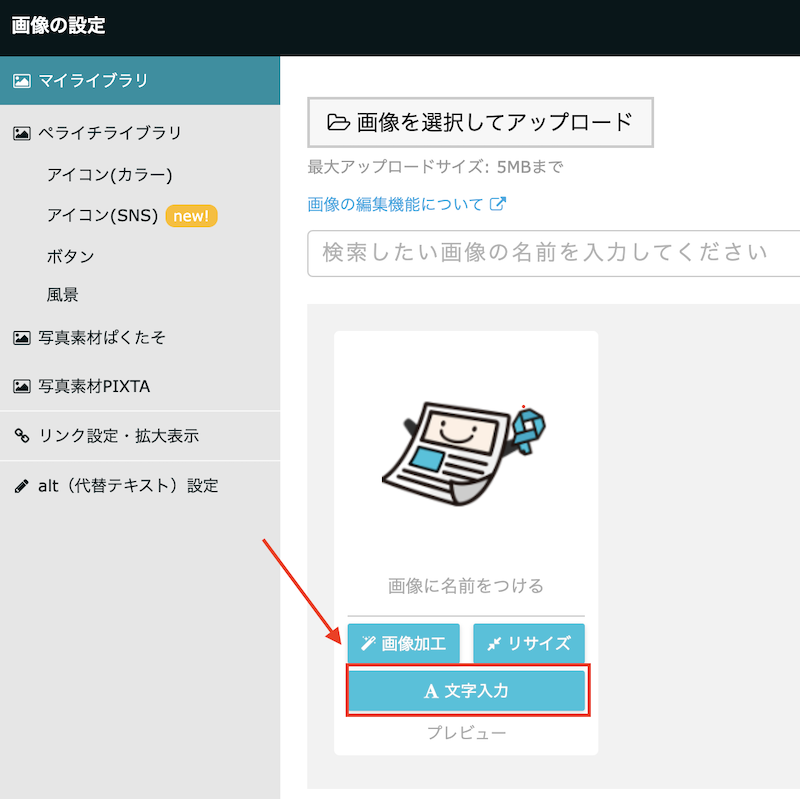Open リンク設定・拡大表示 settings
Image resolution: width=800 pixels, height=799 pixels.
(x=118, y=436)
